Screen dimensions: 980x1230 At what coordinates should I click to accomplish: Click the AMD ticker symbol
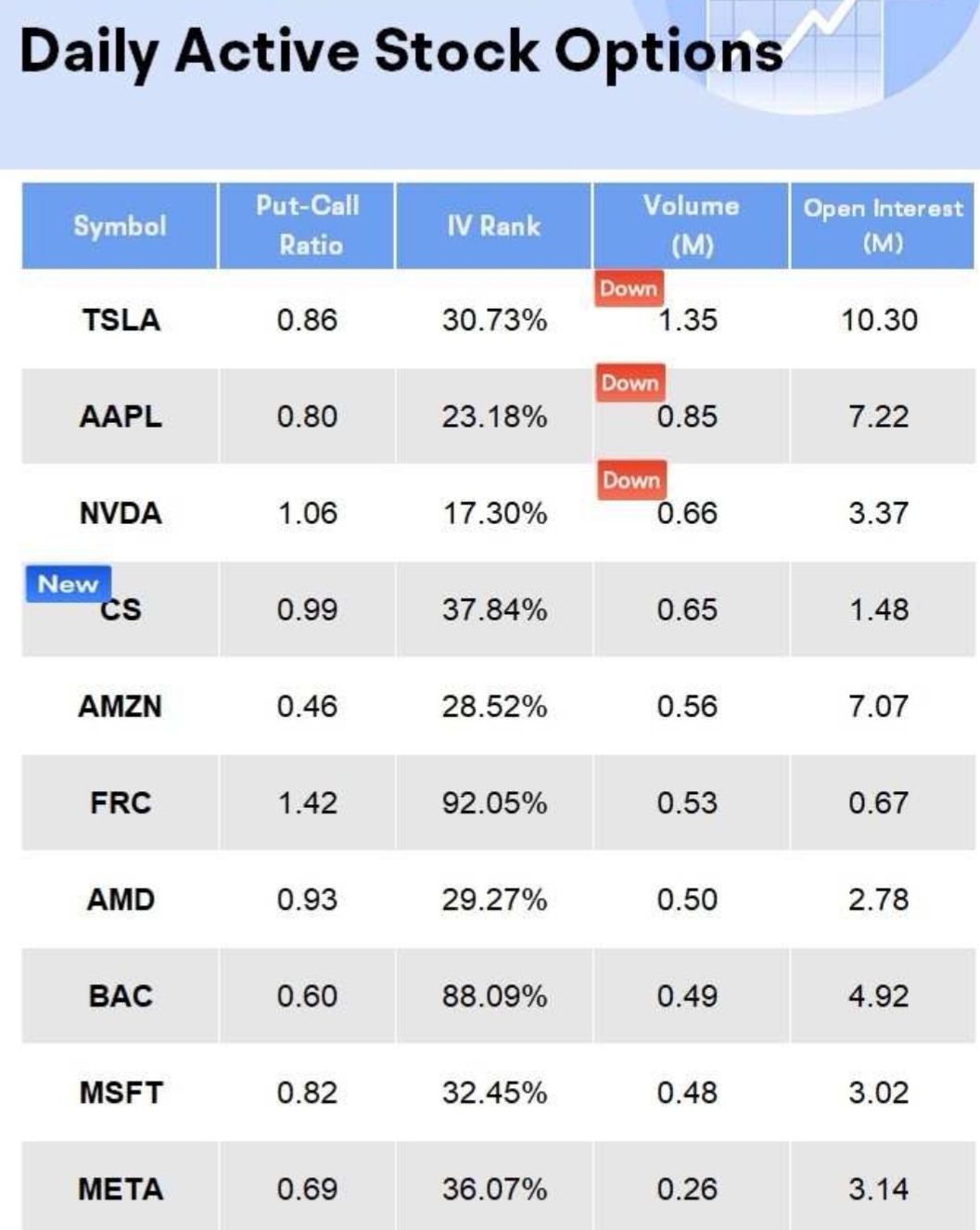point(121,900)
